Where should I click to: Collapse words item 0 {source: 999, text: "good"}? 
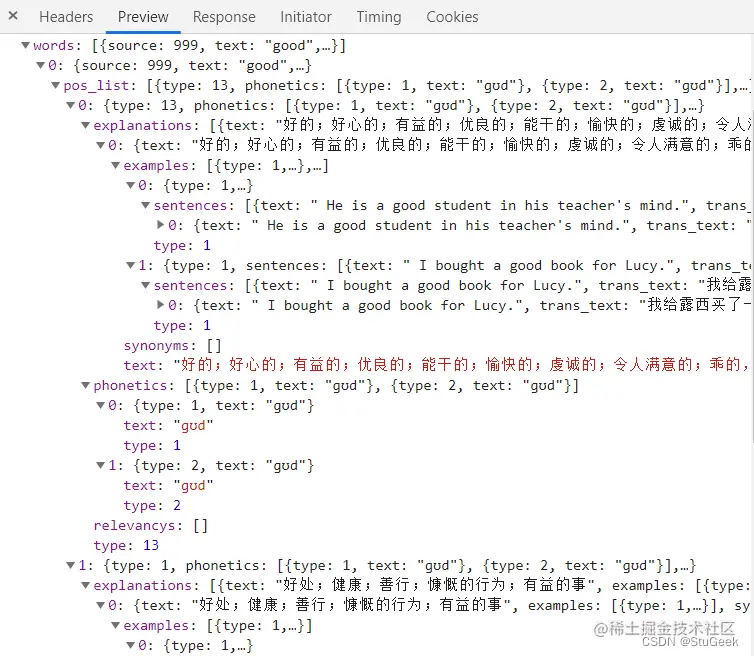(41, 65)
